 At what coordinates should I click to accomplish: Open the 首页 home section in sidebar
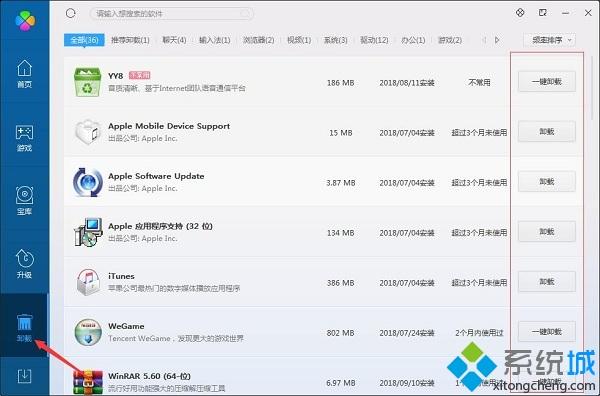pos(24,74)
